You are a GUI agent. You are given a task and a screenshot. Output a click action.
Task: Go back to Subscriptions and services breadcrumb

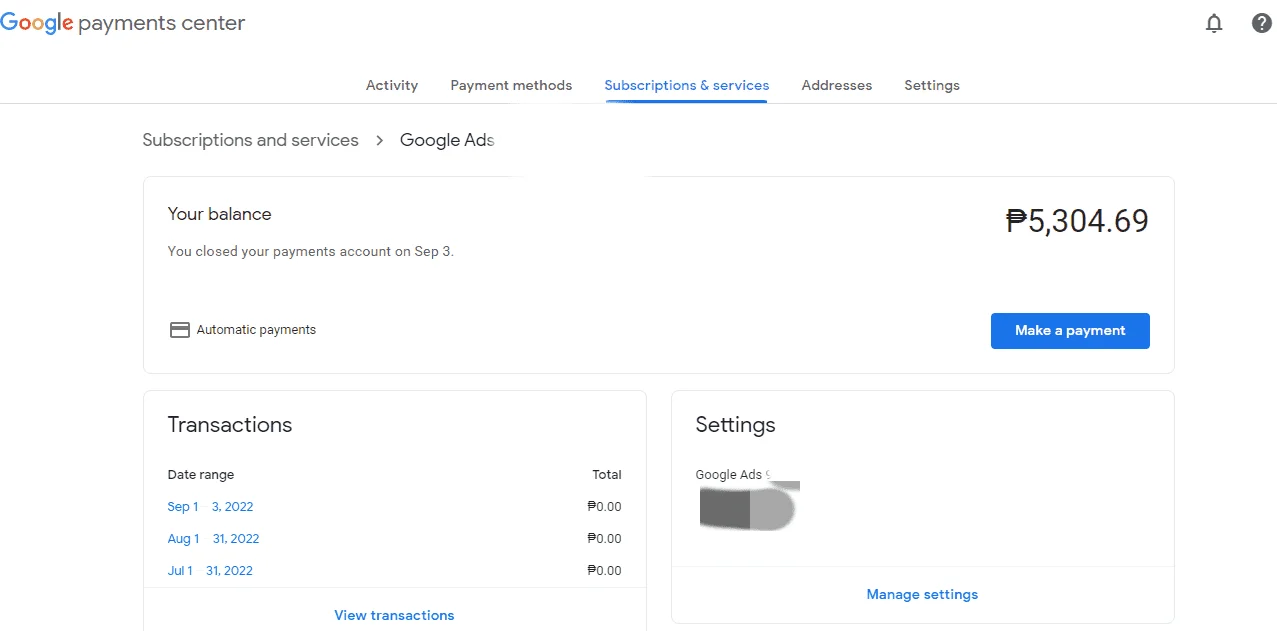click(250, 140)
